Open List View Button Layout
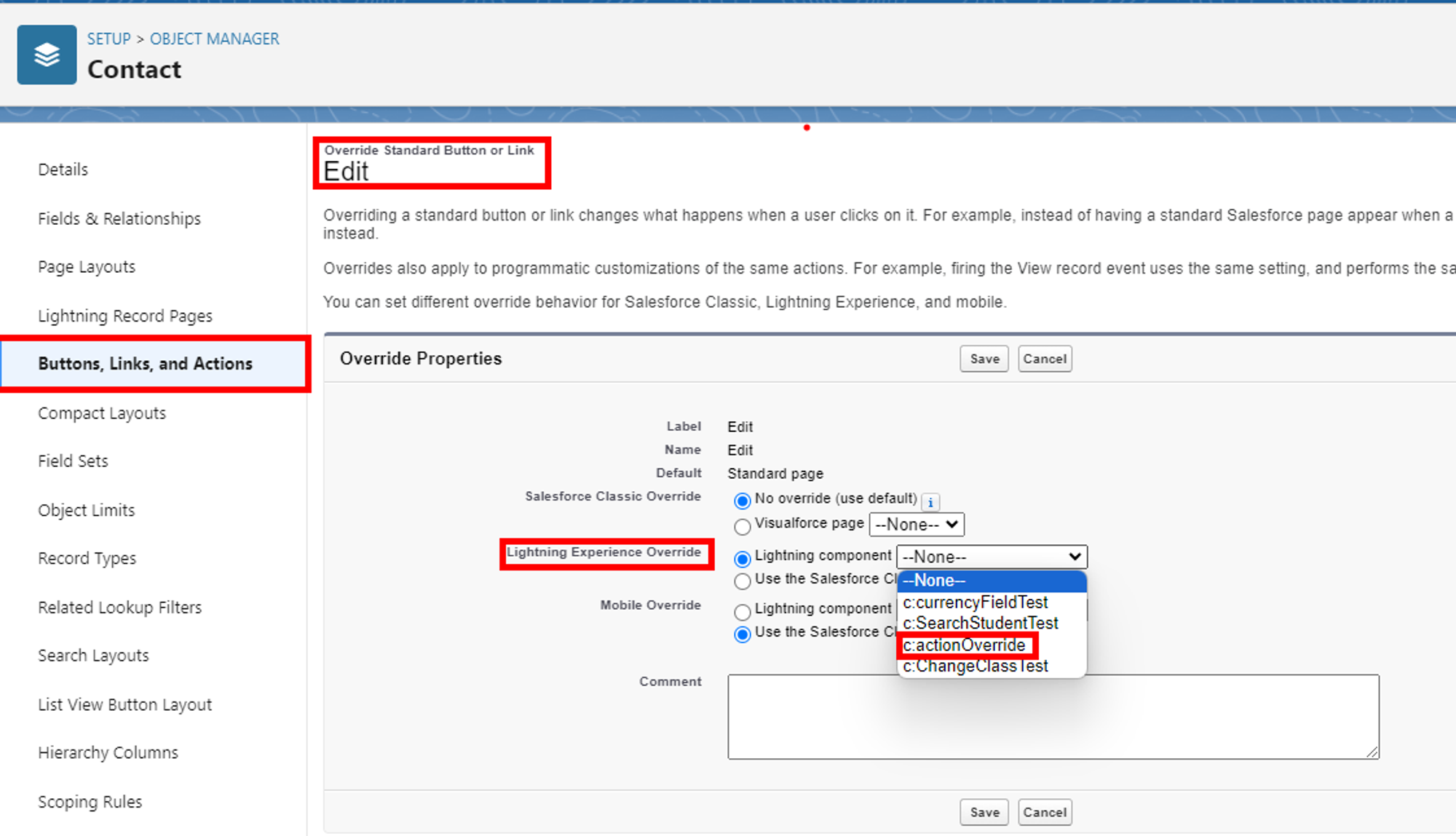Screen dimensions: 1456x836 pos(125,705)
